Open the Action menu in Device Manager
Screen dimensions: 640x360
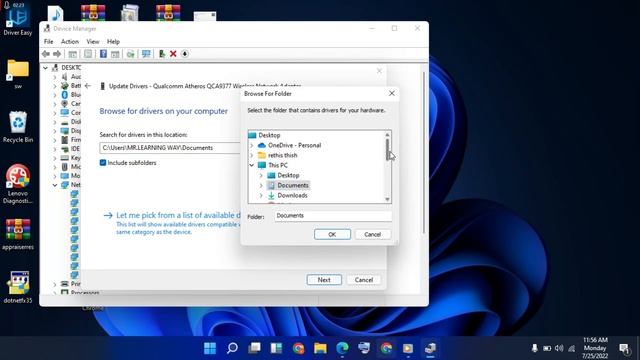coord(70,42)
